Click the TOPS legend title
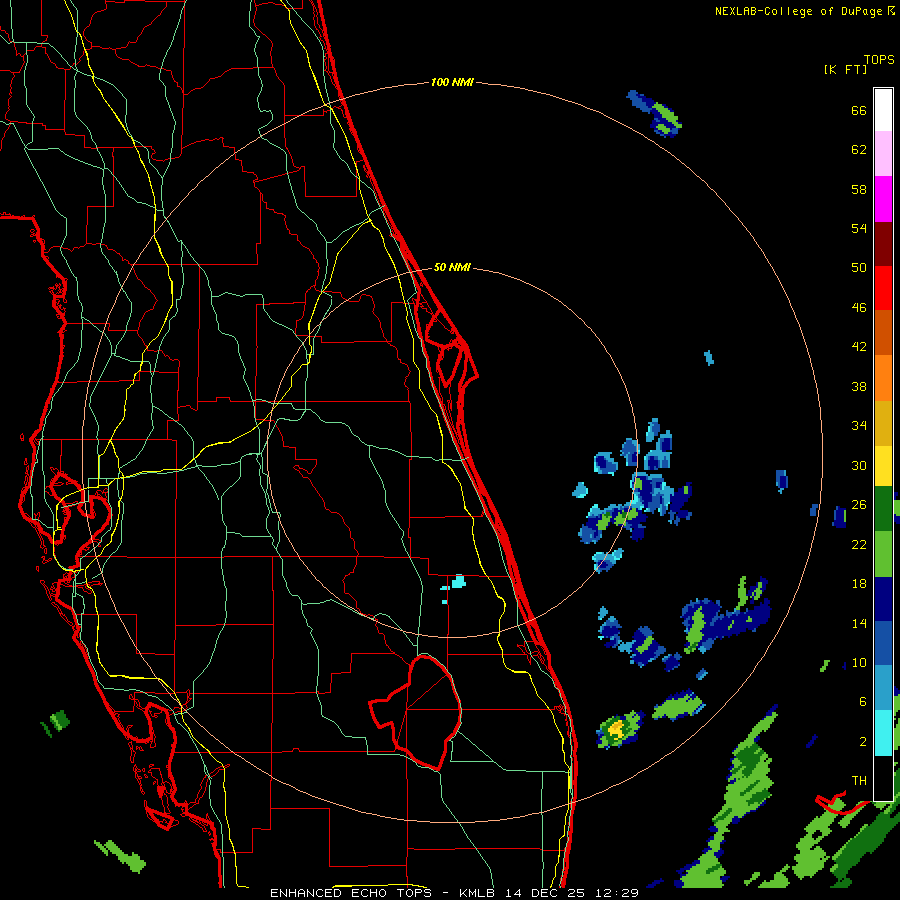 pyautogui.click(x=879, y=59)
